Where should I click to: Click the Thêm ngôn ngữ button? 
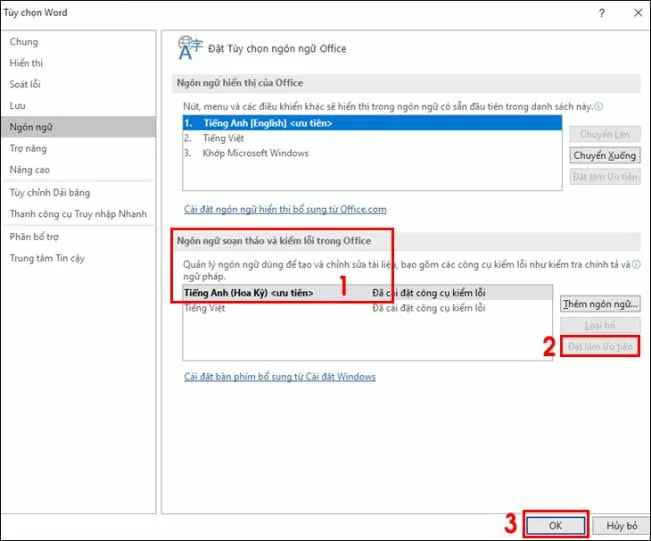(x=599, y=303)
